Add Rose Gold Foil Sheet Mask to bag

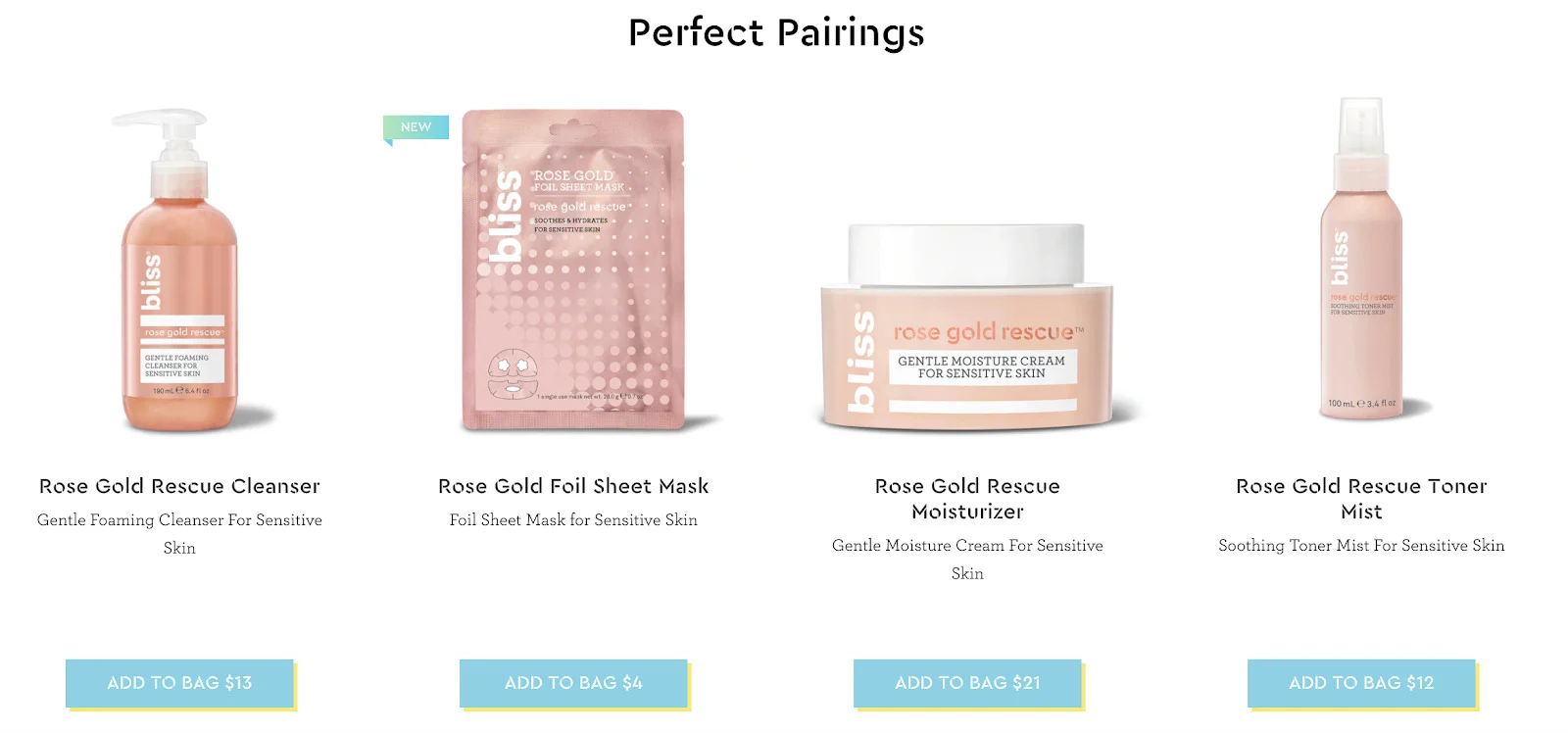573,683
